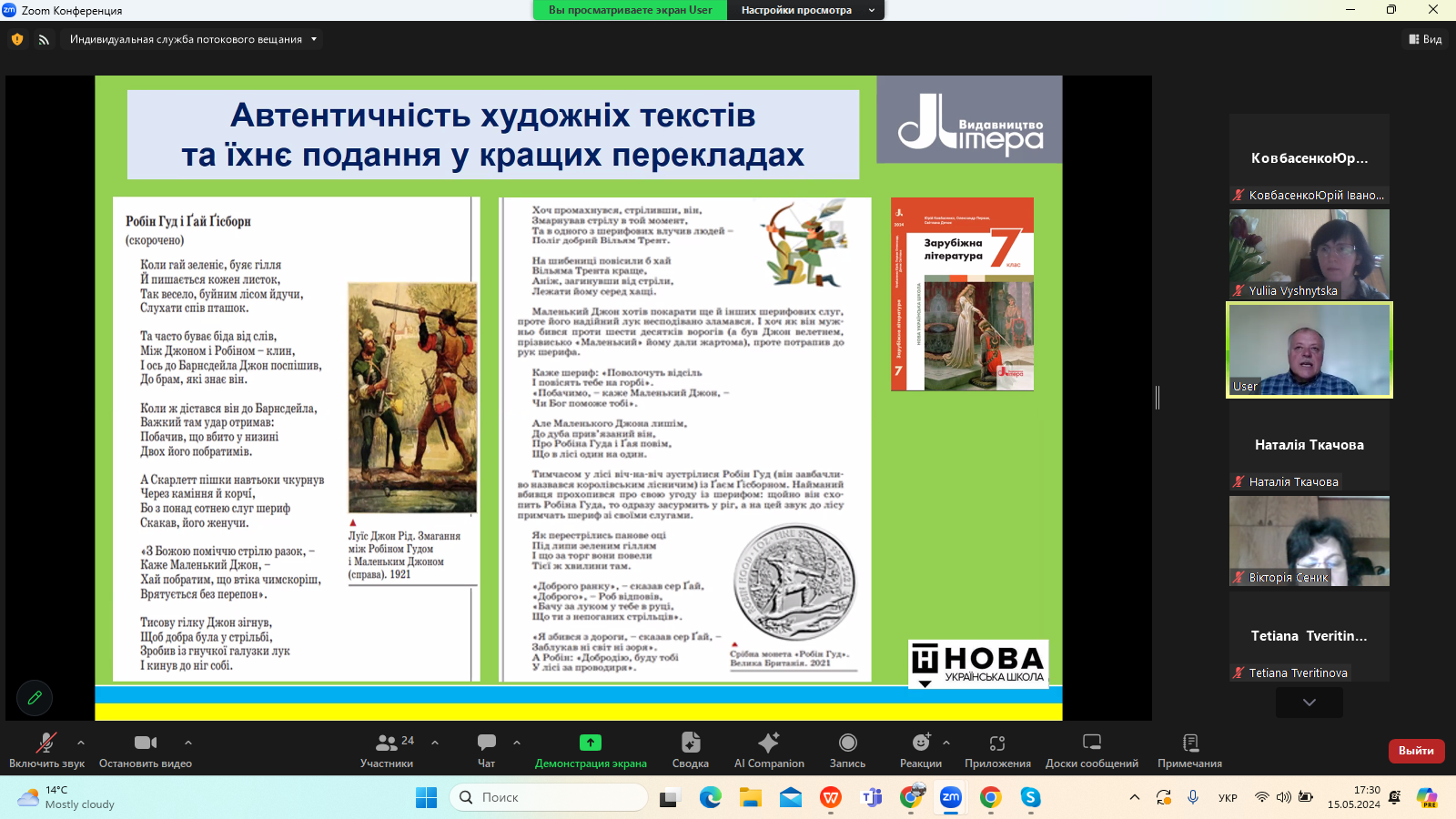
Task: Open the Примечания notes
Action: coord(1189,750)
